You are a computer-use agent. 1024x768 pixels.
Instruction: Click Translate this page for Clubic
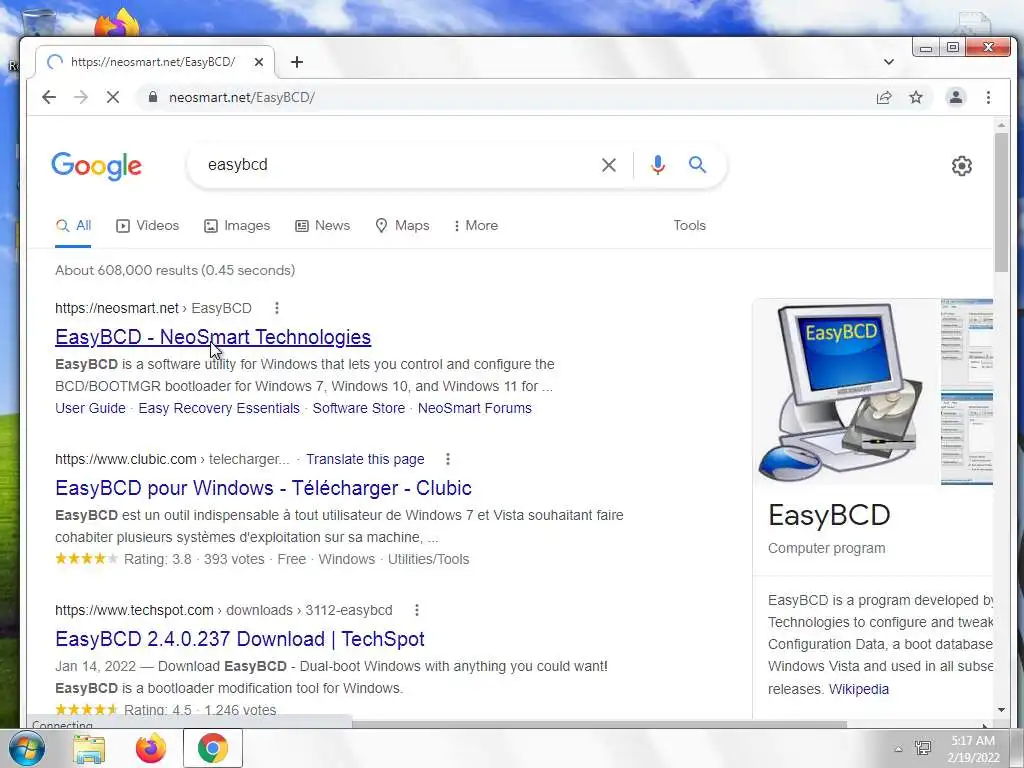[365, 459]
